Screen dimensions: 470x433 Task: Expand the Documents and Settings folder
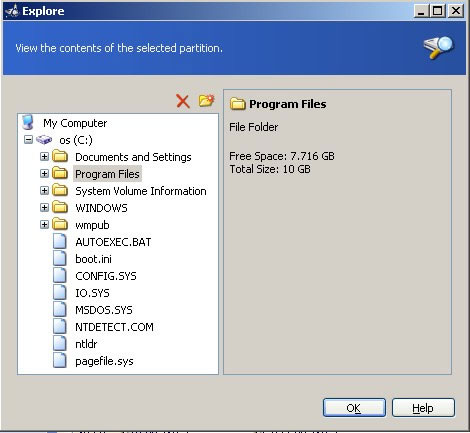click(44, 156)
